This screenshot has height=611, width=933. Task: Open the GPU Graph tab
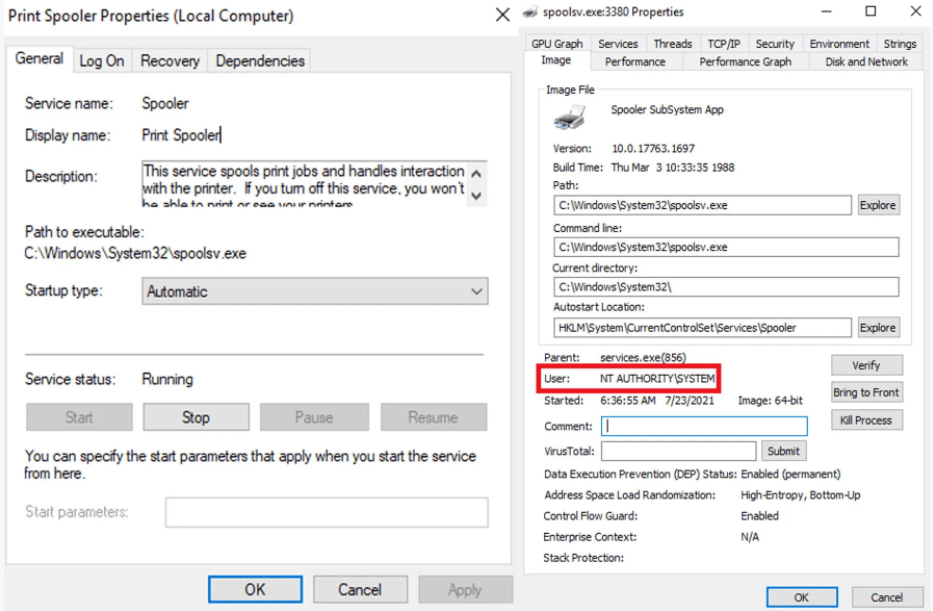click(557, 44)
